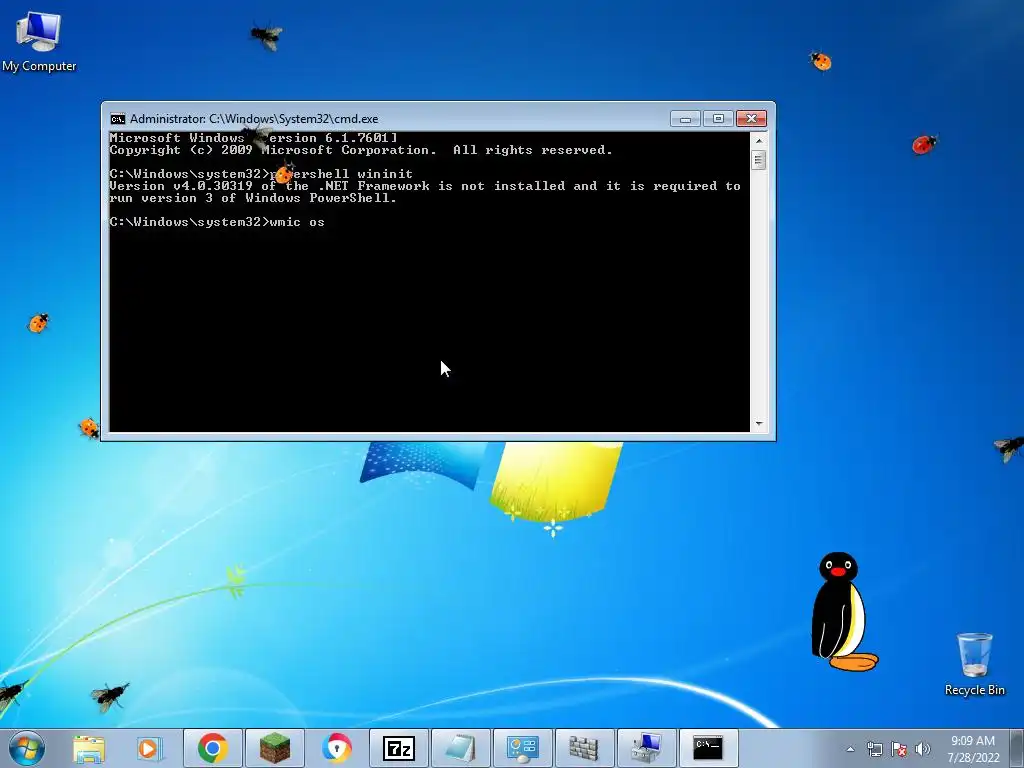
Task: Minimize the Command Prompt window
Action: [685, 119]
